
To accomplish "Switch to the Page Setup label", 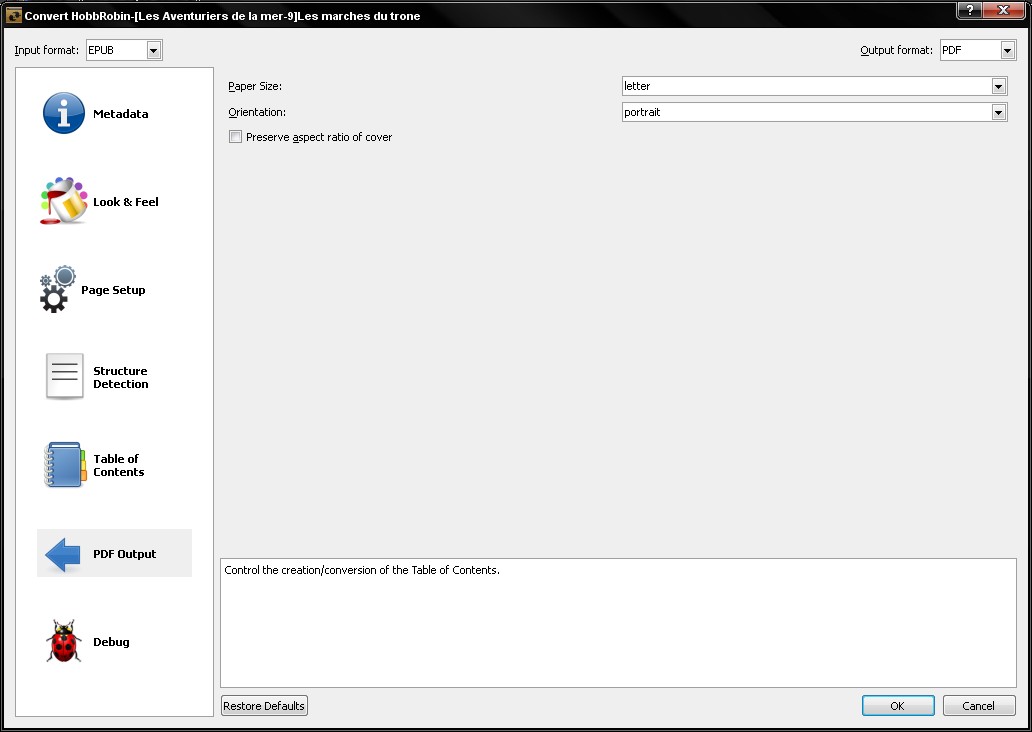I will click(113, 290).
